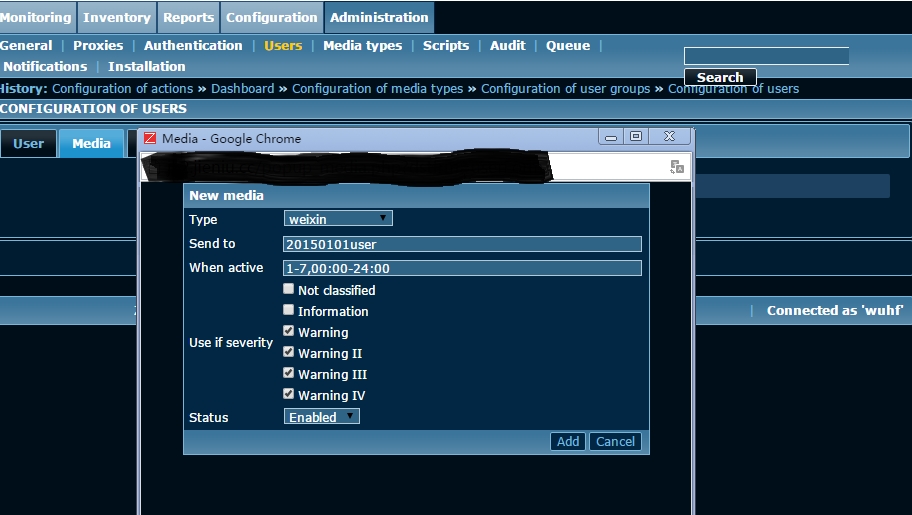Screen dimensions: 912x515
Task: Click the New media form header
Action: (x=416, y=196)
